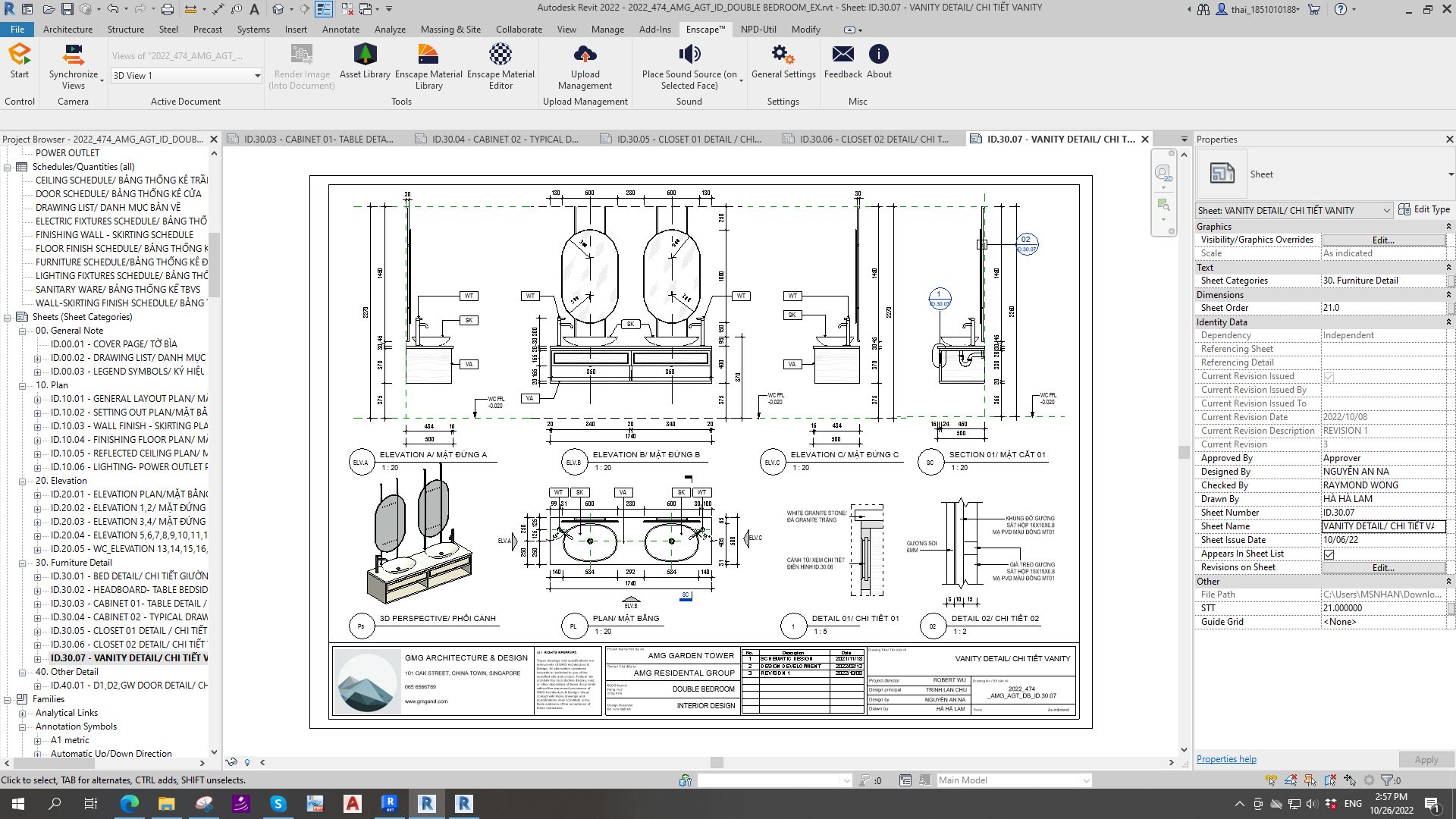Click Place Sound Source speaker icon
The height and width of the screenshot is (819, 1456).
pyautogui.click(x=689, y=55)
